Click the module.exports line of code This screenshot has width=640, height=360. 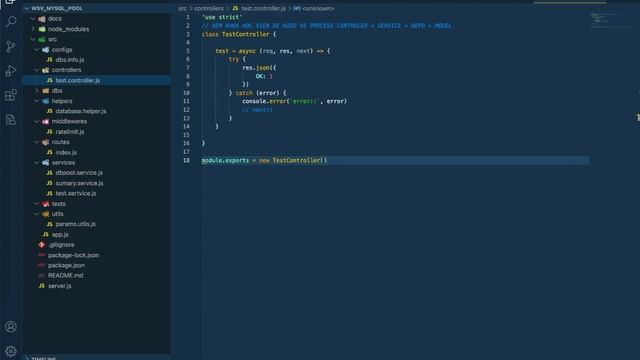coord(264,160)
